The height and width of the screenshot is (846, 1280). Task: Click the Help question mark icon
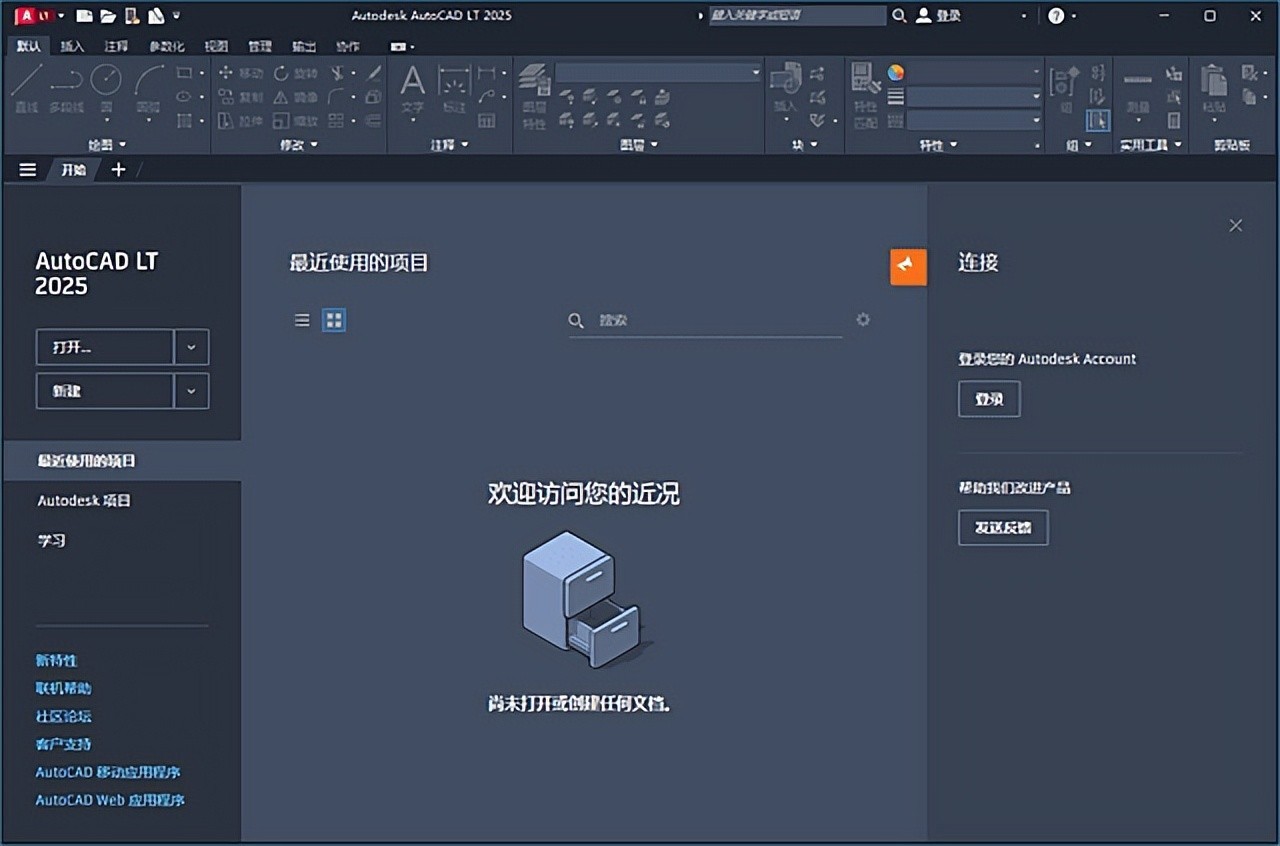[1056, 16]
